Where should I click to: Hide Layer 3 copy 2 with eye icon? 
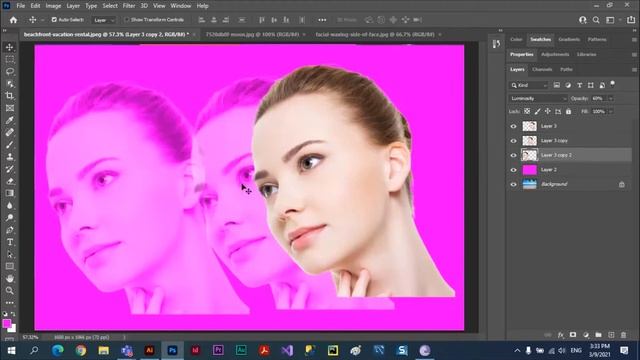click(513, 155)
